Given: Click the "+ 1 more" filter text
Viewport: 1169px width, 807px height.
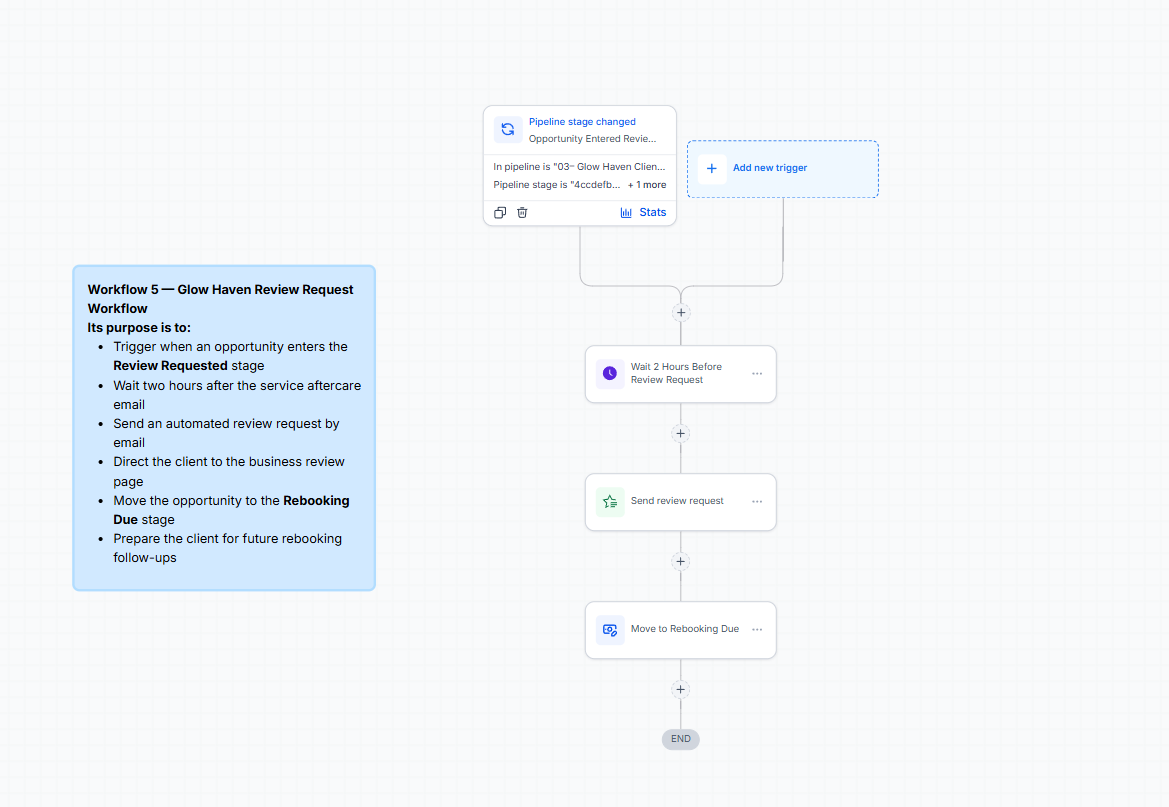Looking at the screenshot, I should [x=647, y=185].
